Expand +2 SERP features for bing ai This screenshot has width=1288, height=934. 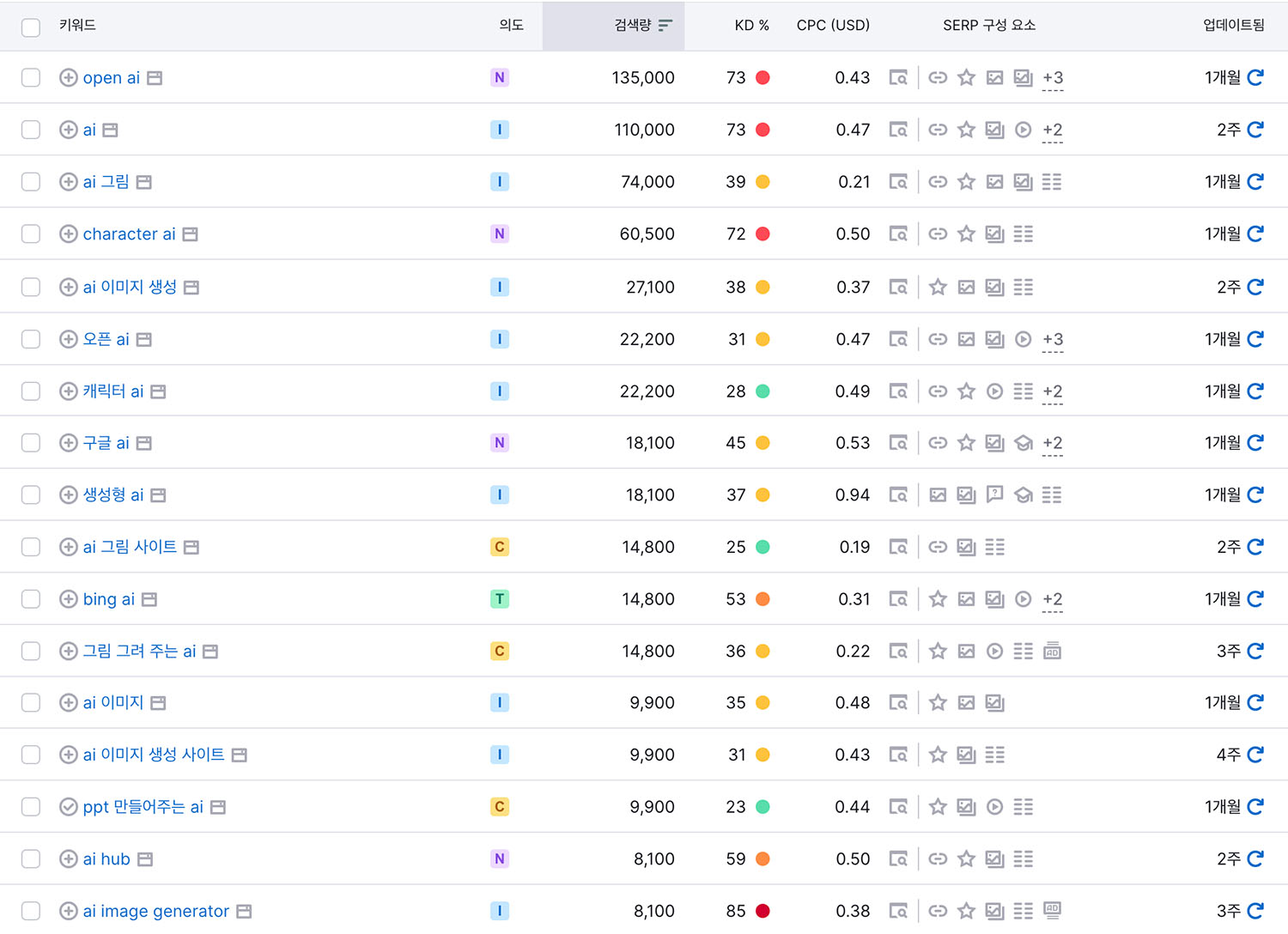(1053, 600)
